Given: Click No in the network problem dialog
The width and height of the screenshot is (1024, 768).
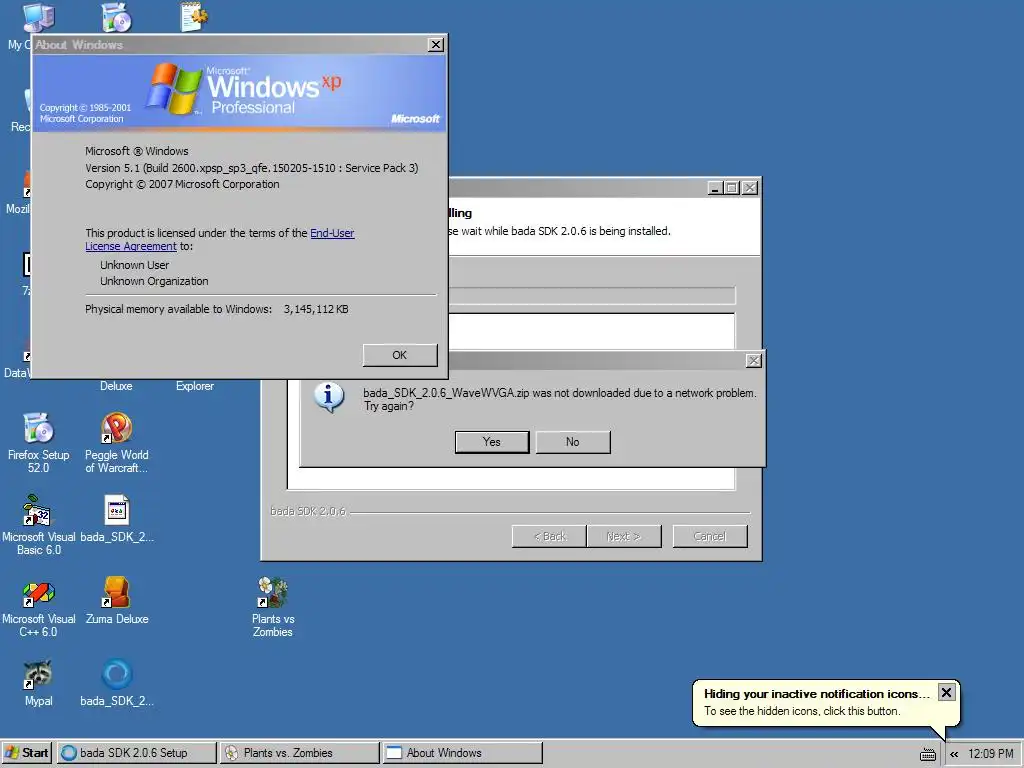Looking at the screenshot, I should pos(573,442).
